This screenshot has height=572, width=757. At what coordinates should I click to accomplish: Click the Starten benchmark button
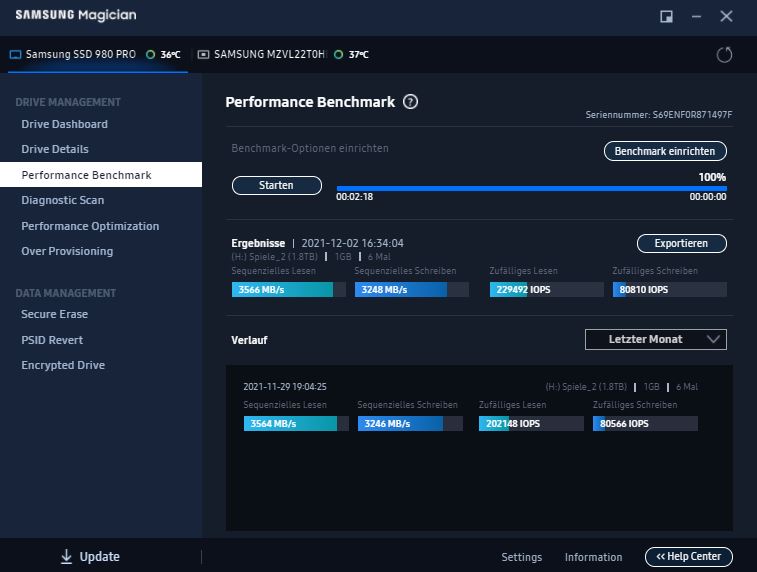[277, 185]
